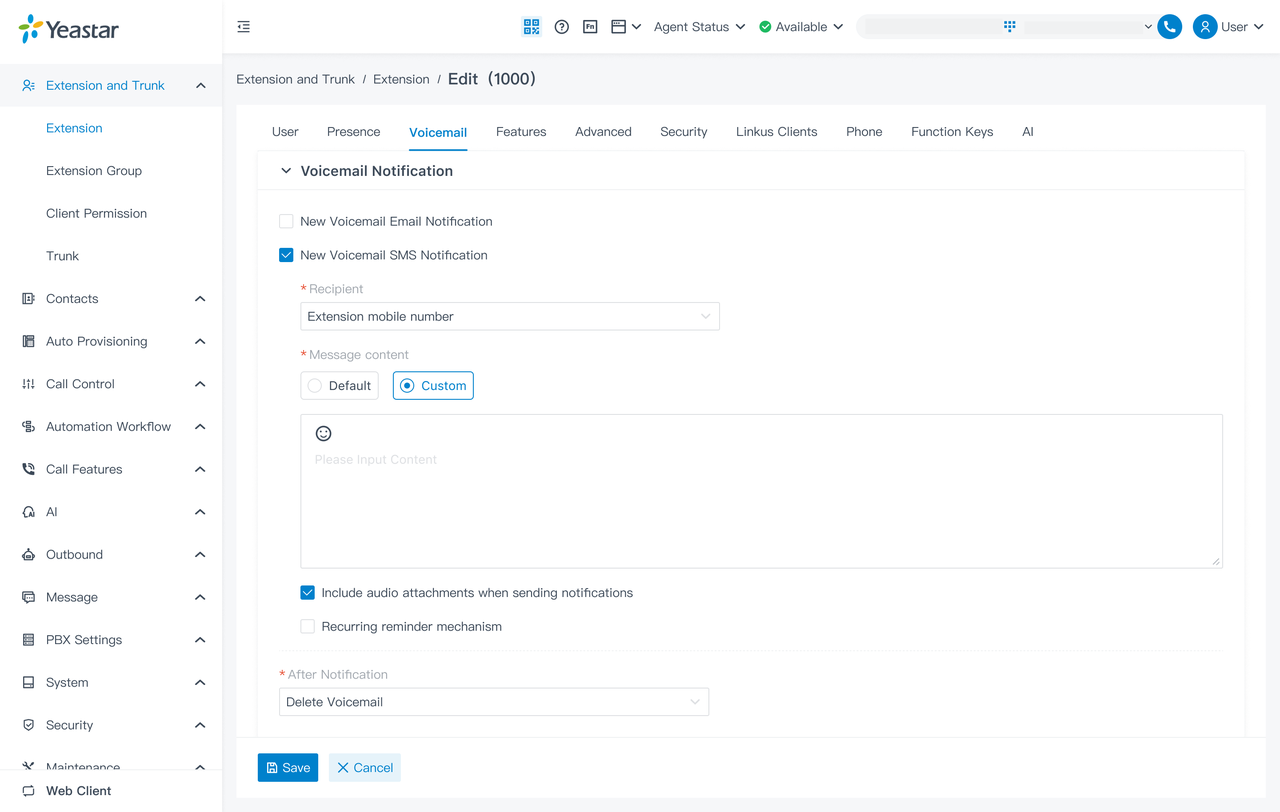
Task: Switch to the AI tab
Action: (1028, 132)
